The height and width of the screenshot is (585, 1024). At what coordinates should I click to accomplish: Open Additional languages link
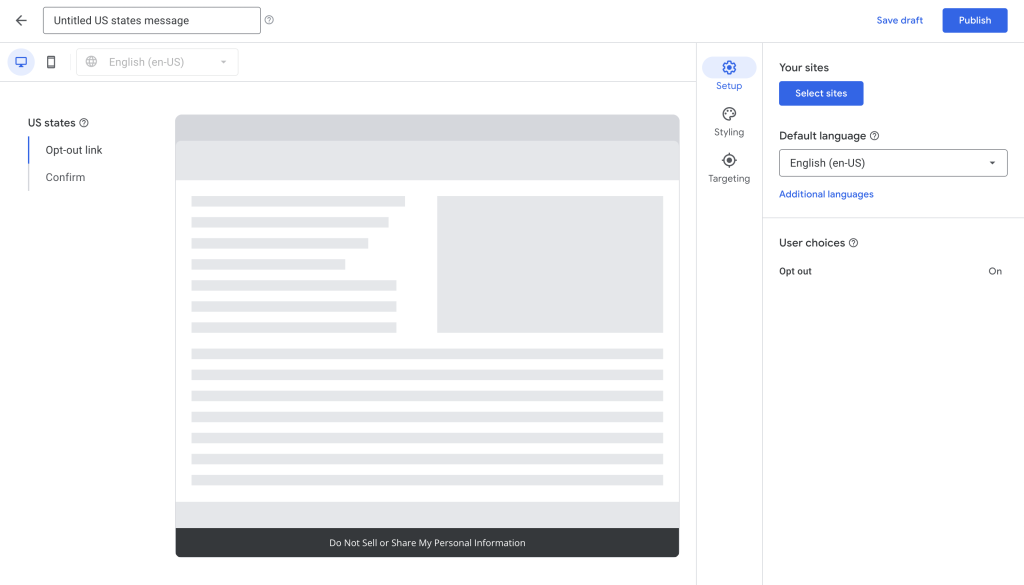[x=826, y=194]
